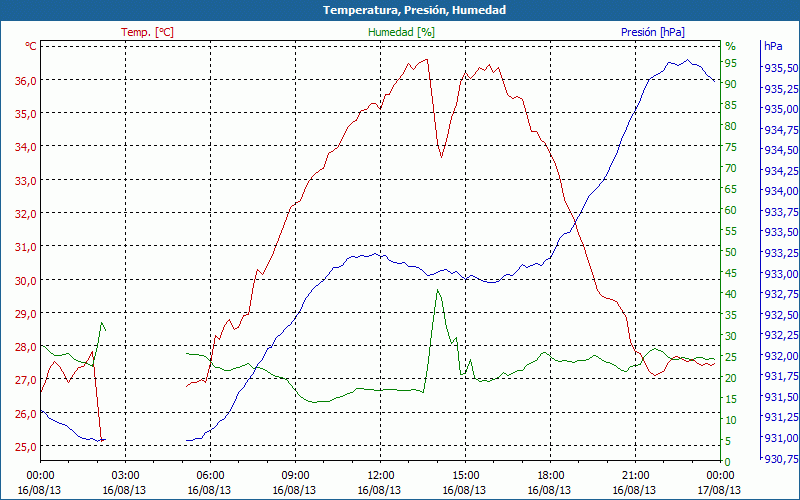Click the '36,0' temperature axis value
Viewport: 800px width, 500px height.
pyautogui.click(x=27, y=81)
